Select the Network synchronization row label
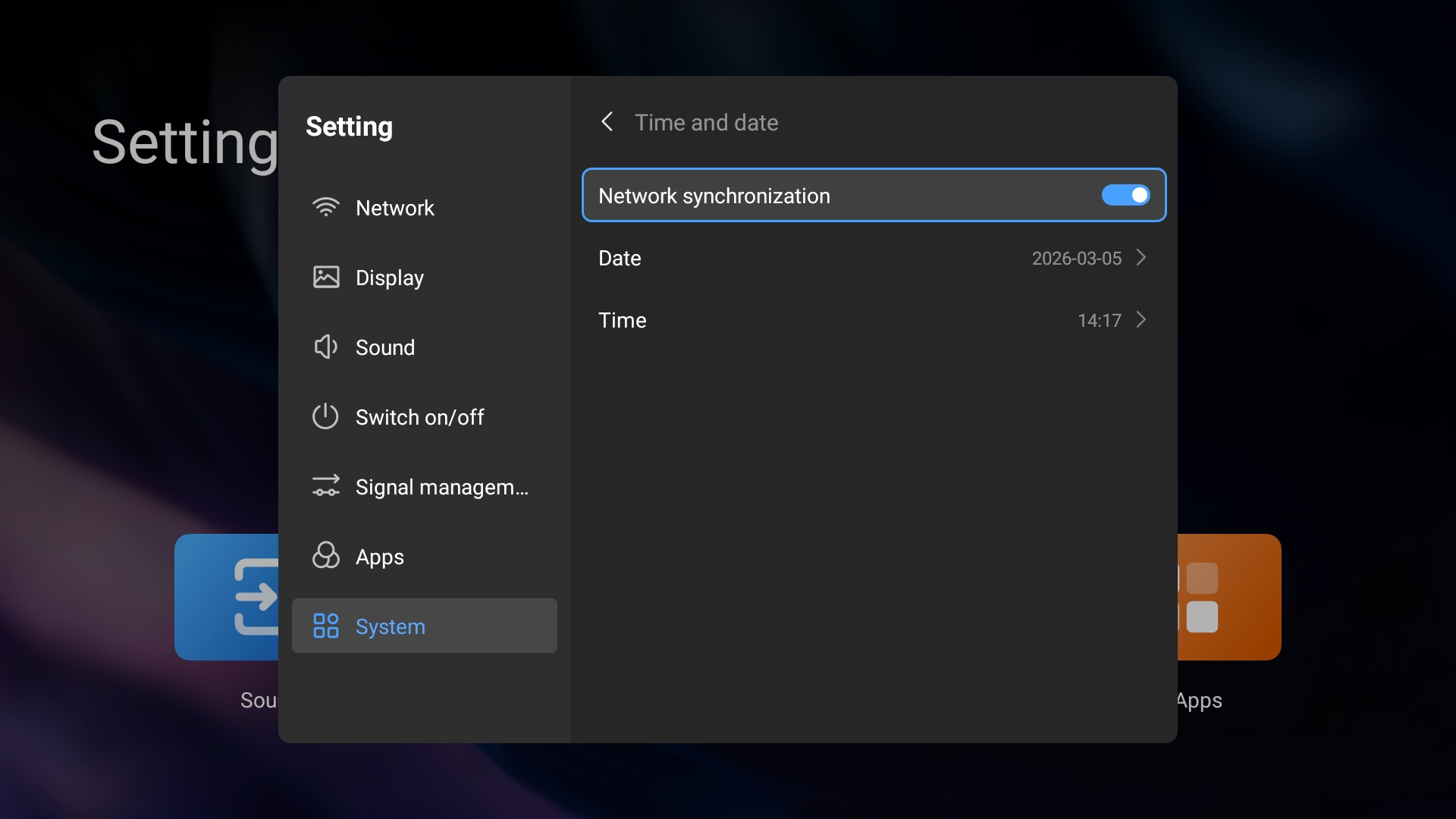1456x819 pixels. [714, 196]
